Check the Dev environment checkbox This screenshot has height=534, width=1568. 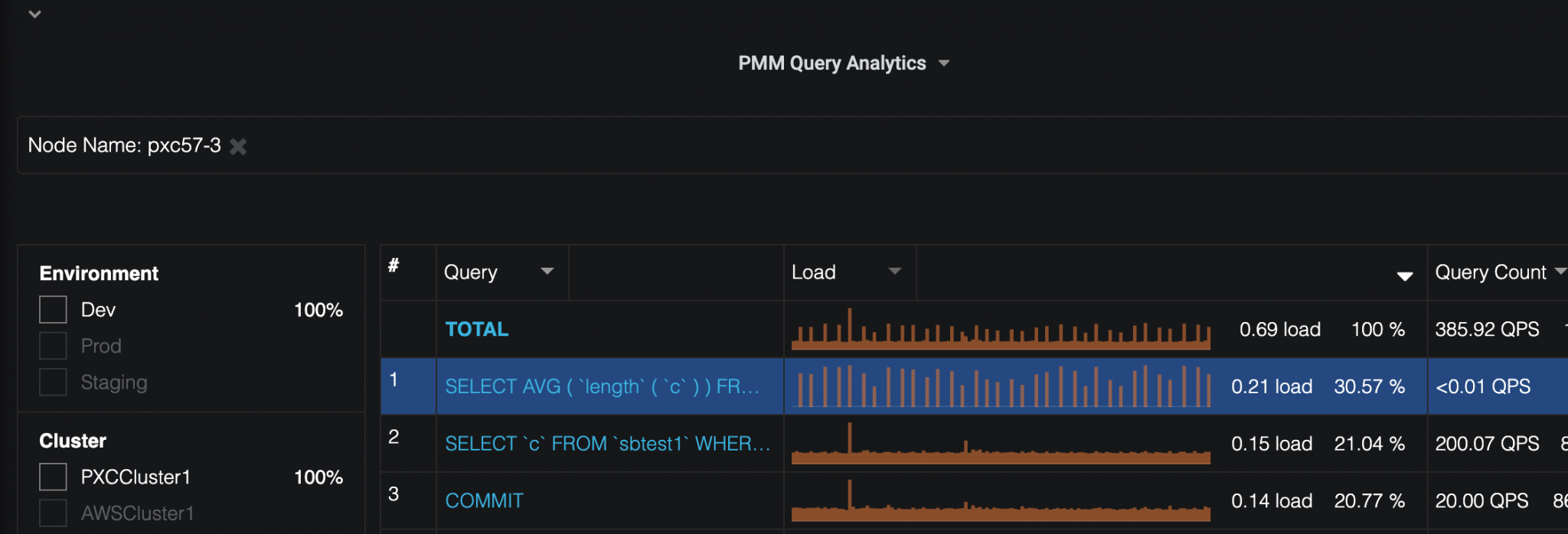pyautogui.click(x=53, y=310)
